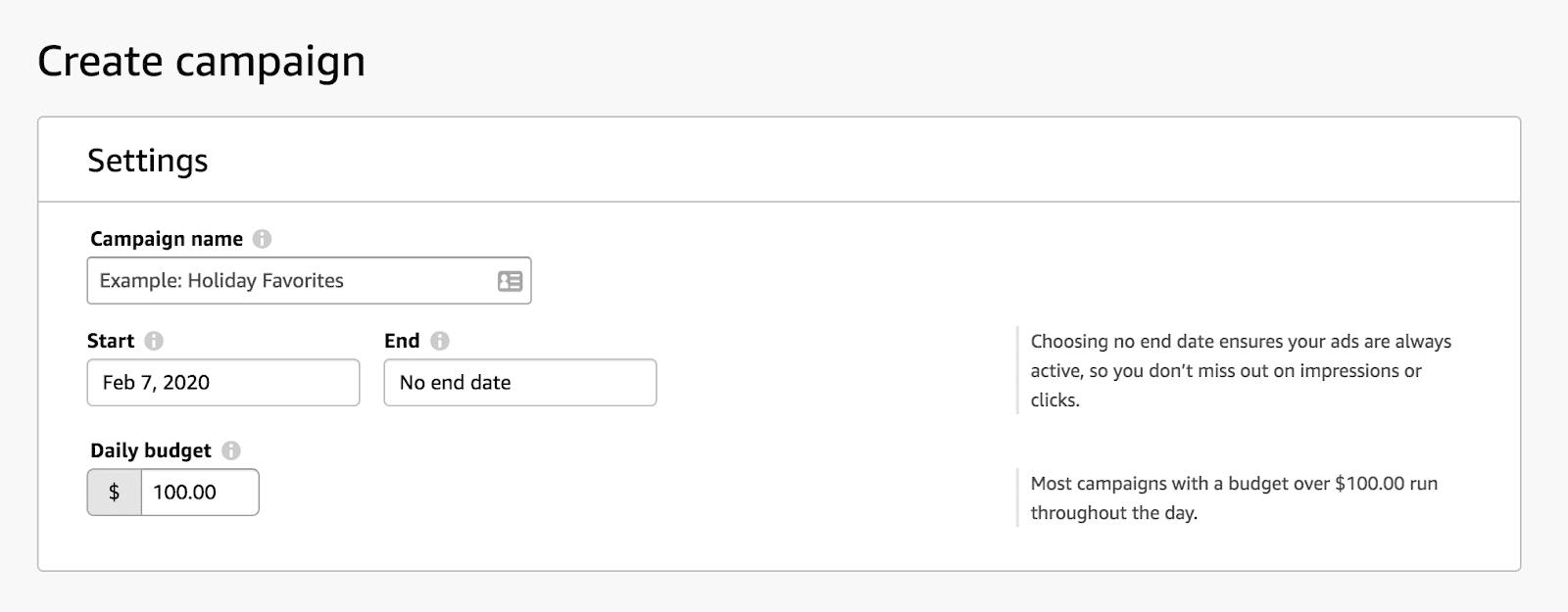Focus the Campaign name text field
Image resolution: width=1568 pixels, height=612 pixels.
click(294, 281)
